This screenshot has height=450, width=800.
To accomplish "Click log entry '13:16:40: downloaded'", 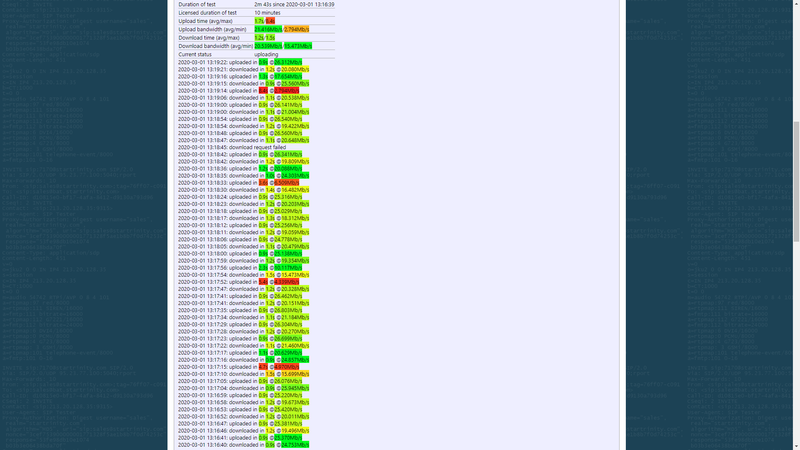I will click(243, 445).
